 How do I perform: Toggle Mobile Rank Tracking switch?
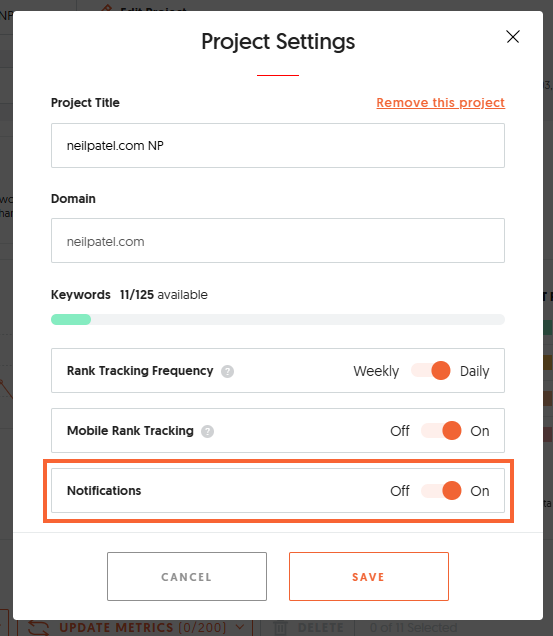[x=441, y=430]
